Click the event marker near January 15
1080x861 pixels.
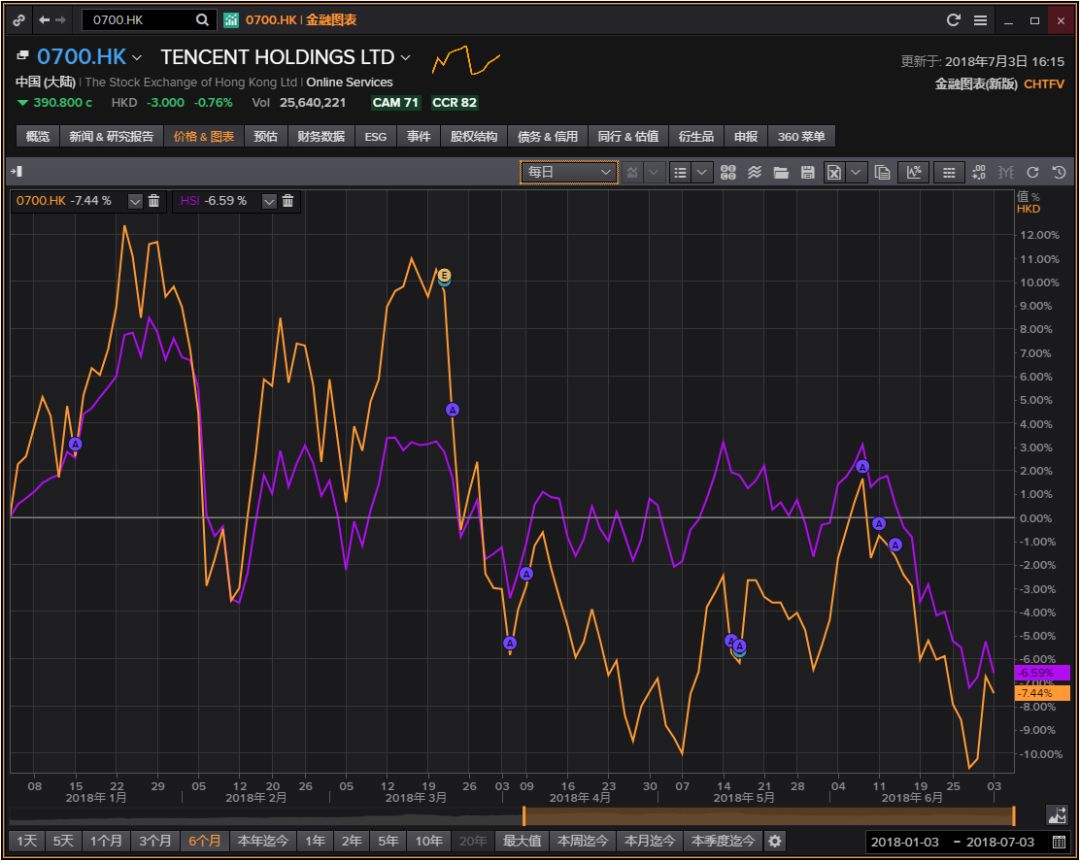[x=75, y=444]
